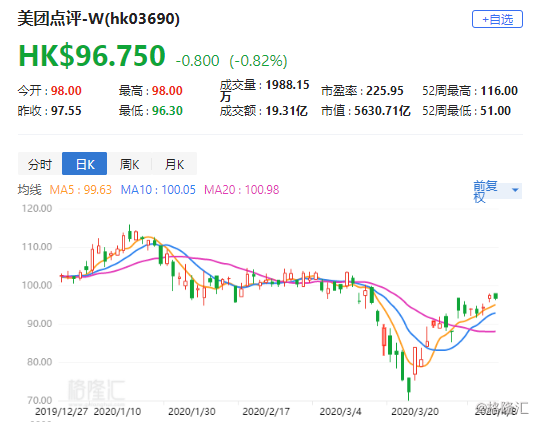
Task: Click the 2020/1/10 date axis label
Action: (117, 411)
